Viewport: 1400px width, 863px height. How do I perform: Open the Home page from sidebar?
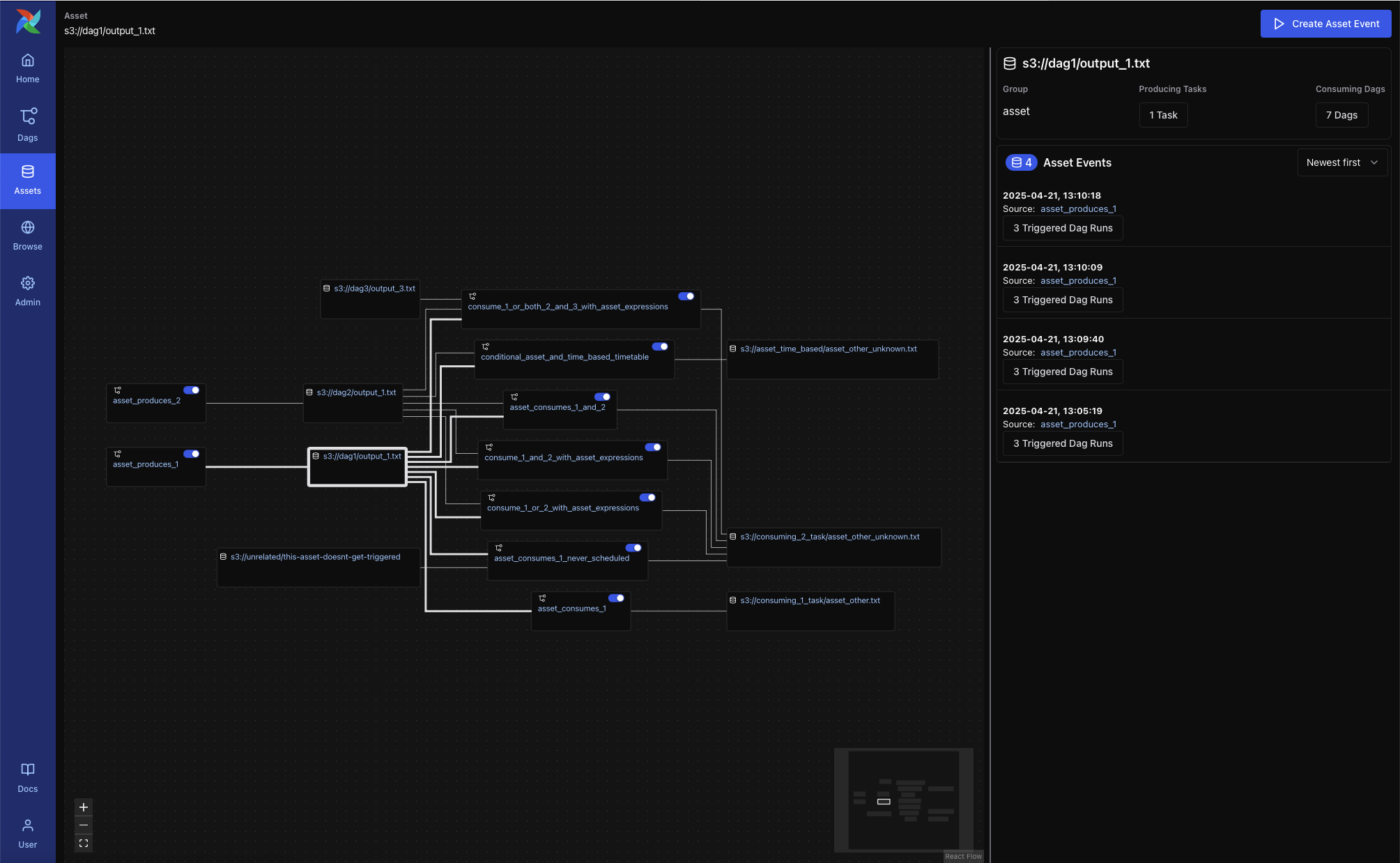pyautogui.click(x=28, y=68)
